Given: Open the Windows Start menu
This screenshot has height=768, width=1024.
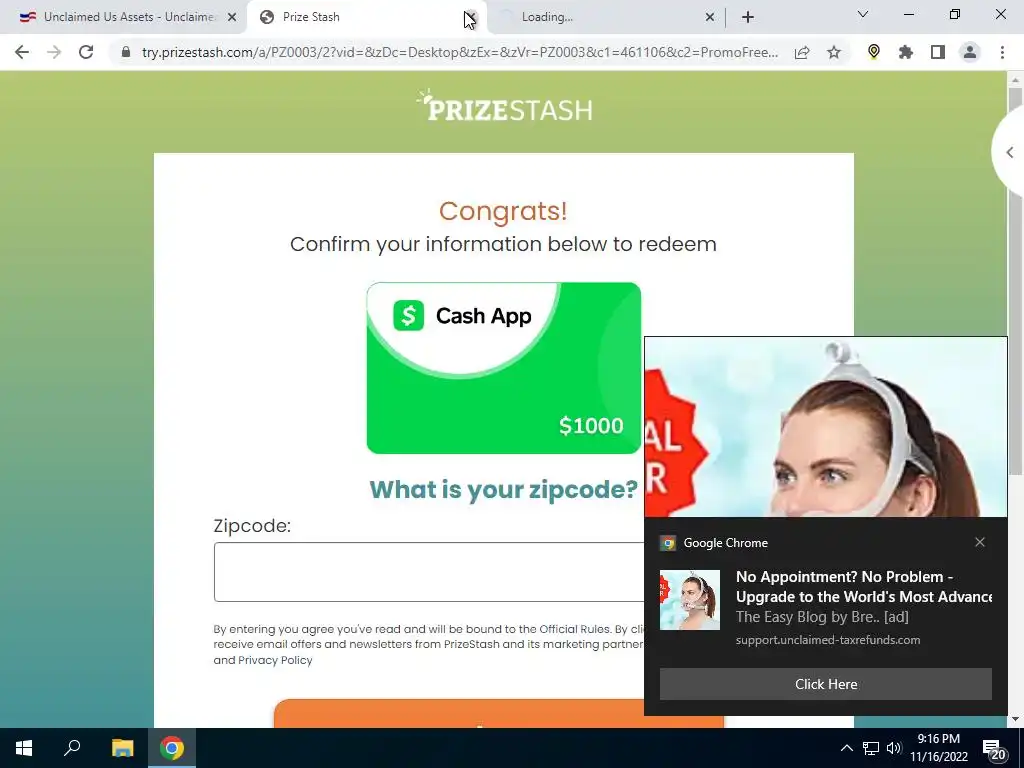Looking at the screenshot, I should (x=24, y=748).
